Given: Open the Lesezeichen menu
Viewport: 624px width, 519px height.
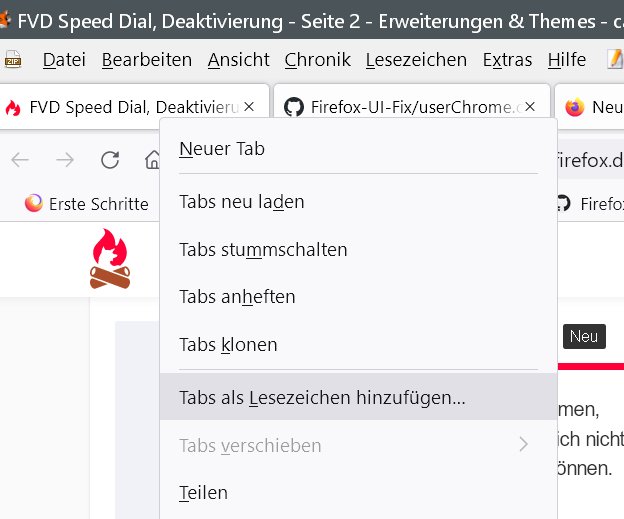Looking at the screenshot, I should pyautogui.click(x=416, y=60).
